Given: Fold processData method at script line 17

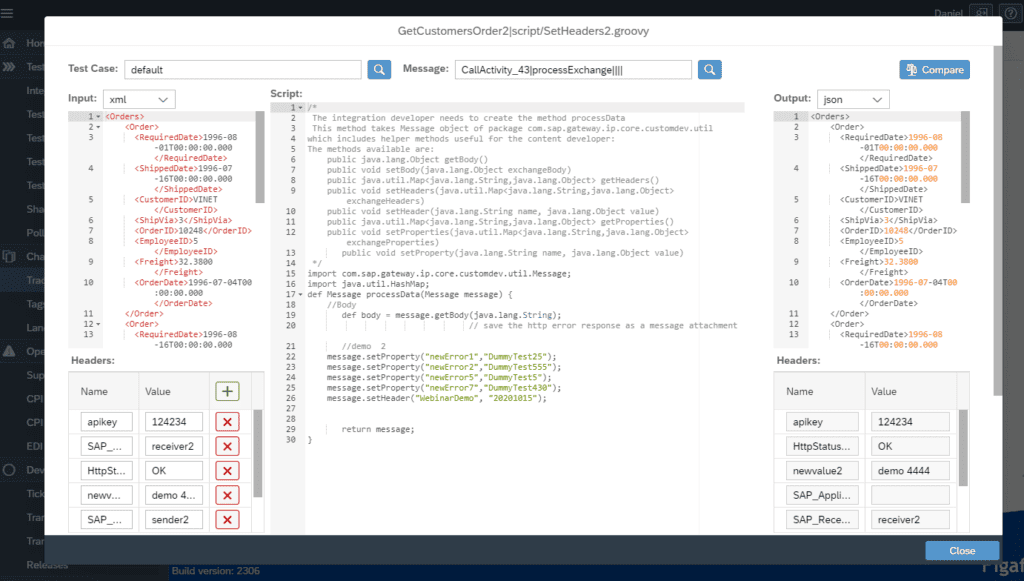Looking at the screenshot, I should pos(300,294).
